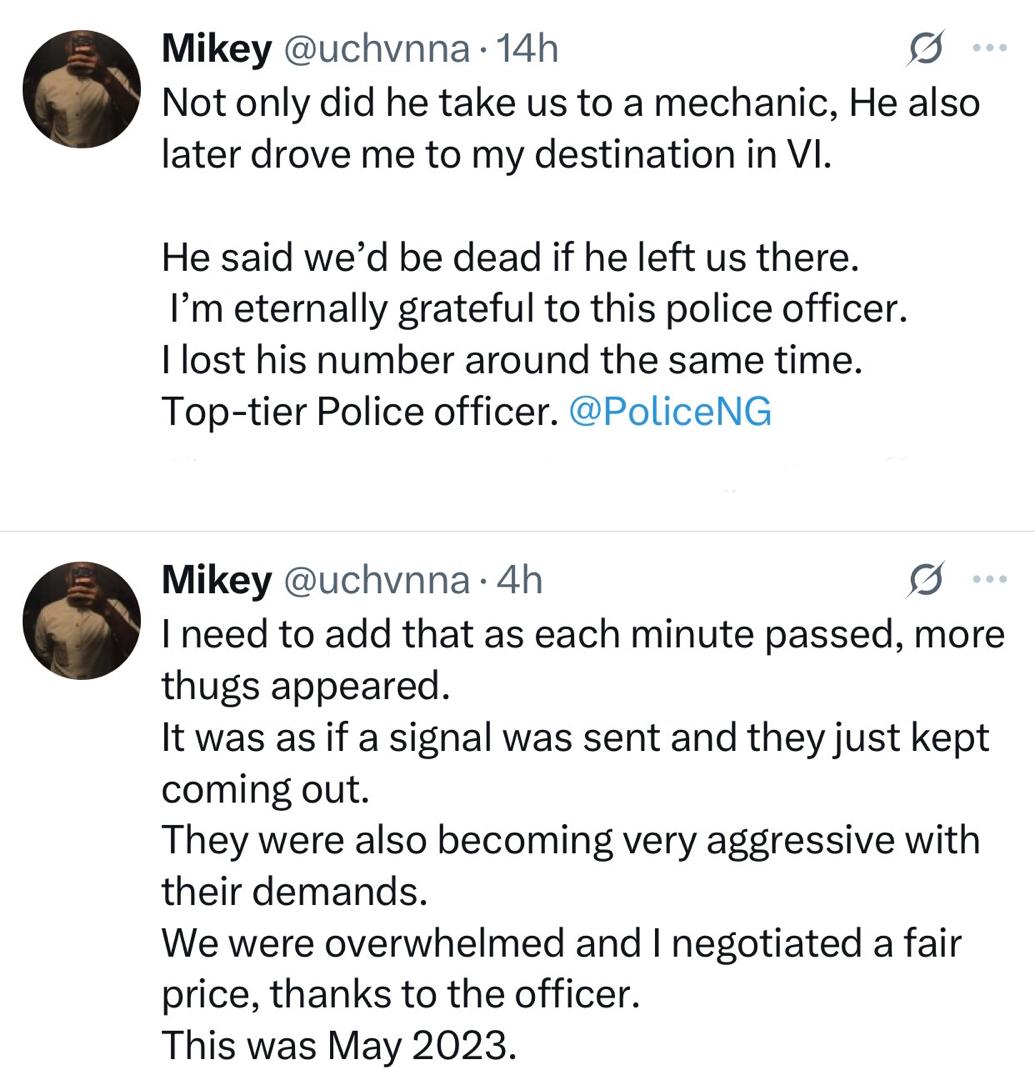Open the @uchvnna handle on the second tweet
This screenshot has width=1035, height=1080.
[x=377, y=580]
